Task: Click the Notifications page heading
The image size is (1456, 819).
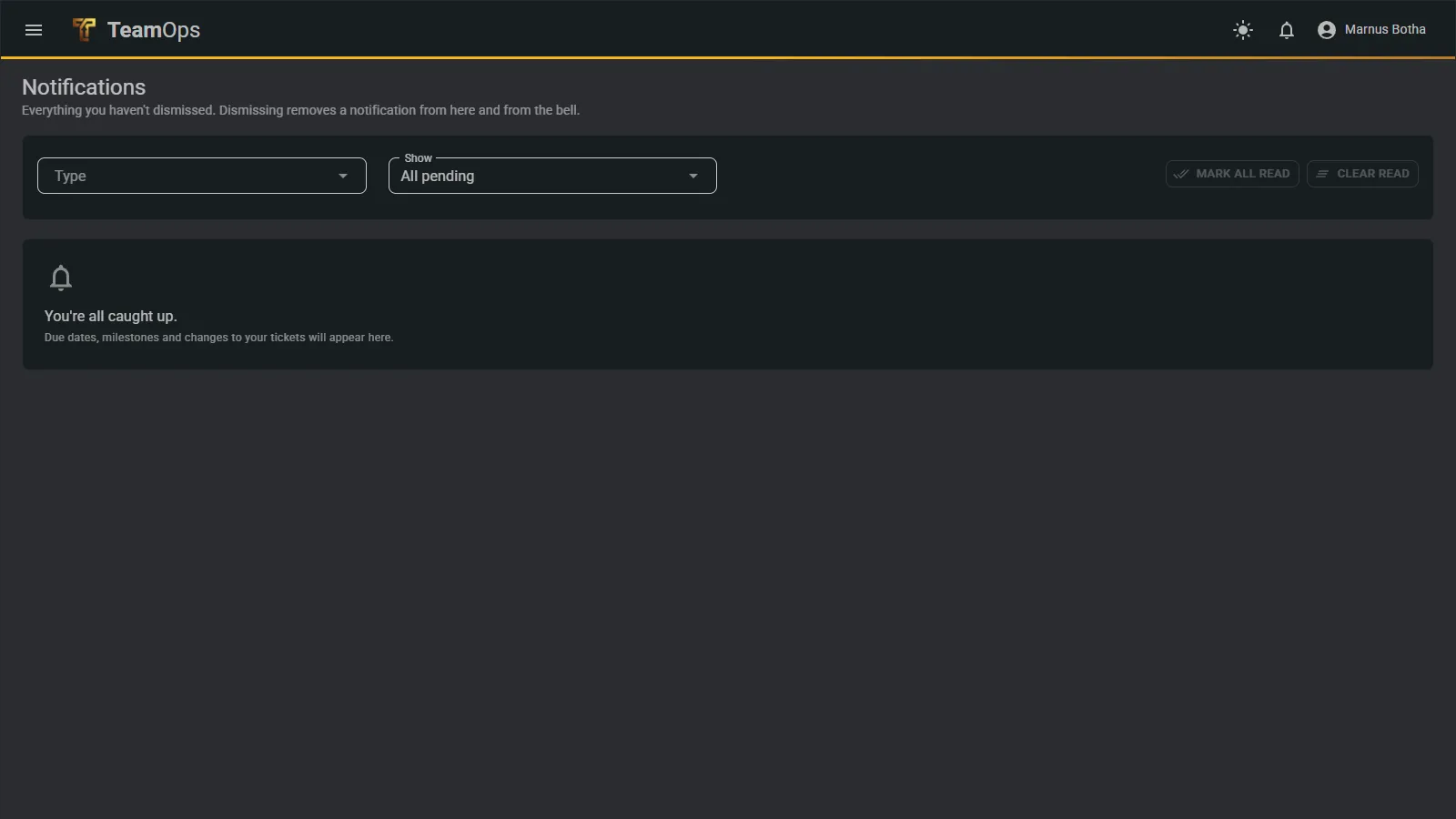Action: coord(84,87)
